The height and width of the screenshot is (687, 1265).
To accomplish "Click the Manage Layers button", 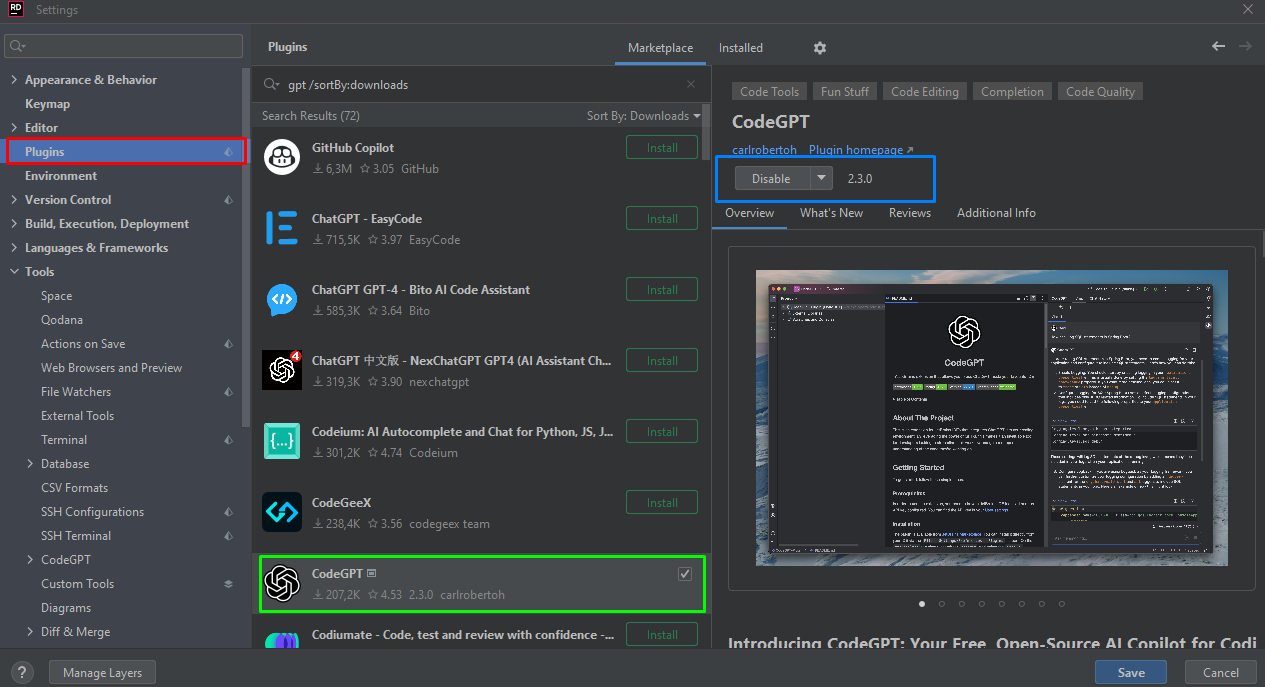I will (102, 672).
